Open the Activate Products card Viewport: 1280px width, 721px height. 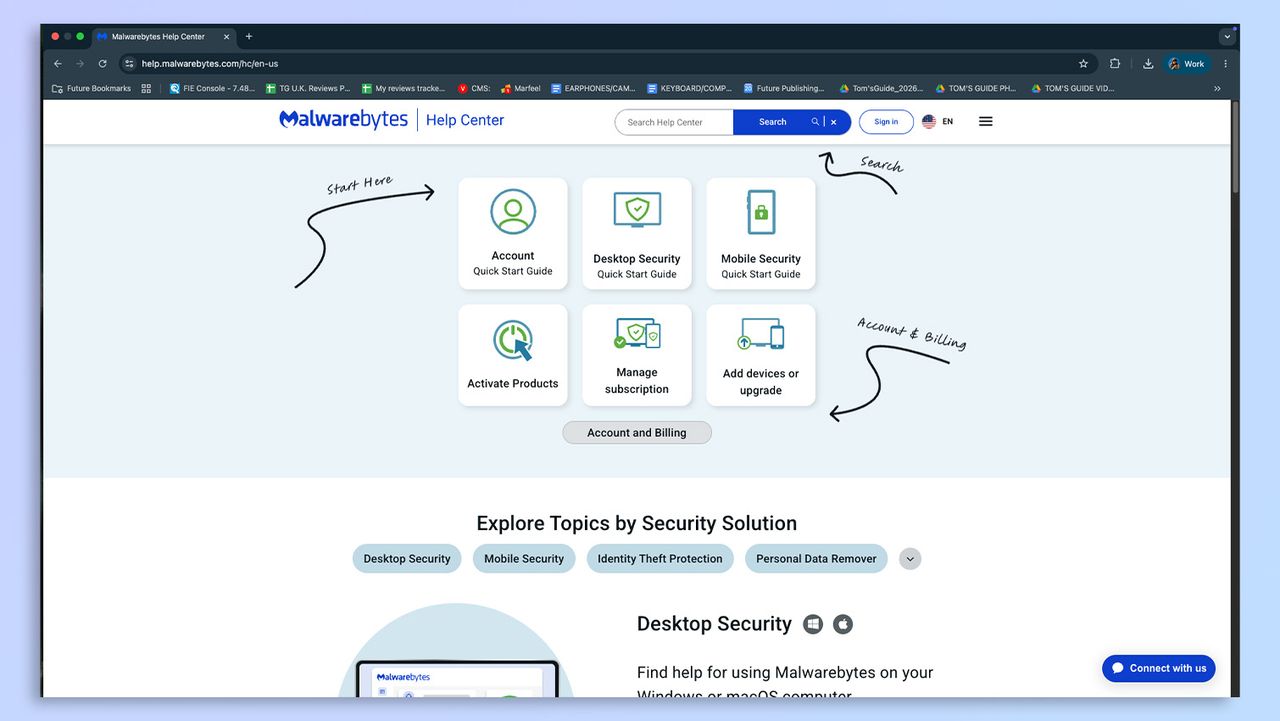tap(513, 355)
